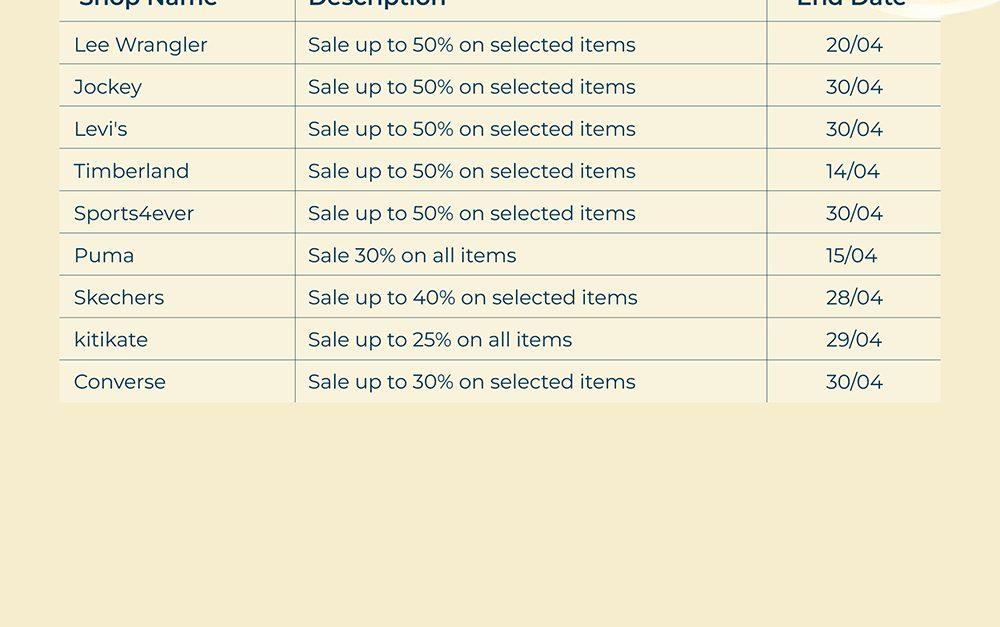This screenshot has width=1000, height=627.
Task: Select the Timberland shop entry
Action: pos(131,171)
